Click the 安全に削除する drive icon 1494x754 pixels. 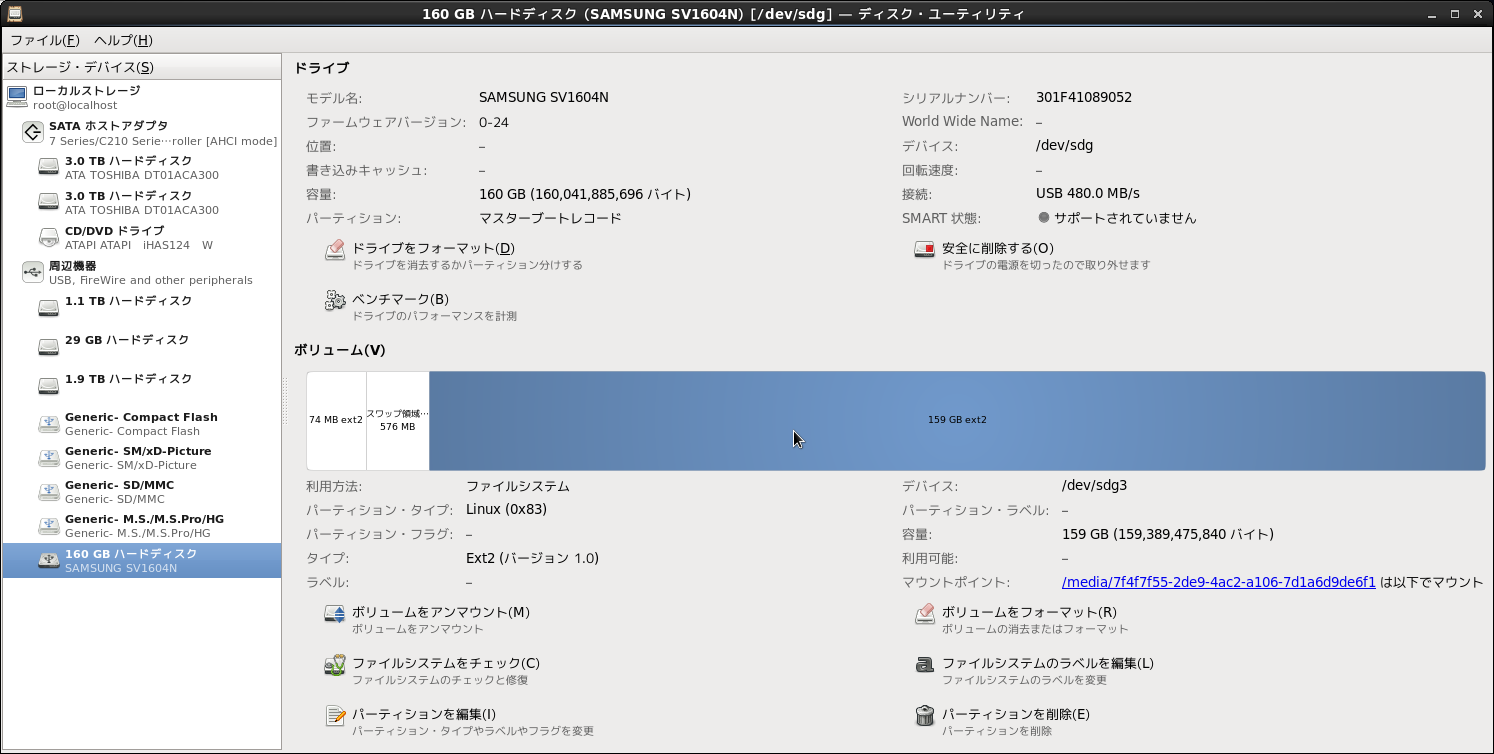(925, 250)
